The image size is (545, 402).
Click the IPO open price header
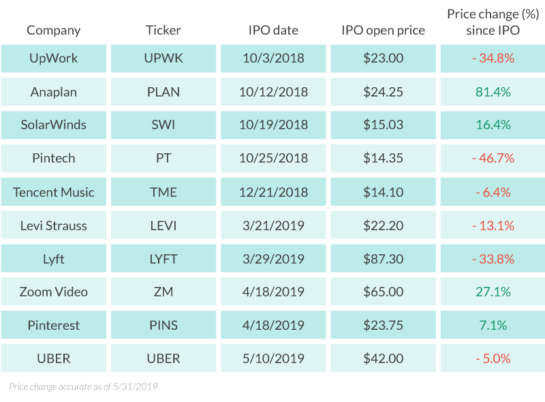point(383,31)
